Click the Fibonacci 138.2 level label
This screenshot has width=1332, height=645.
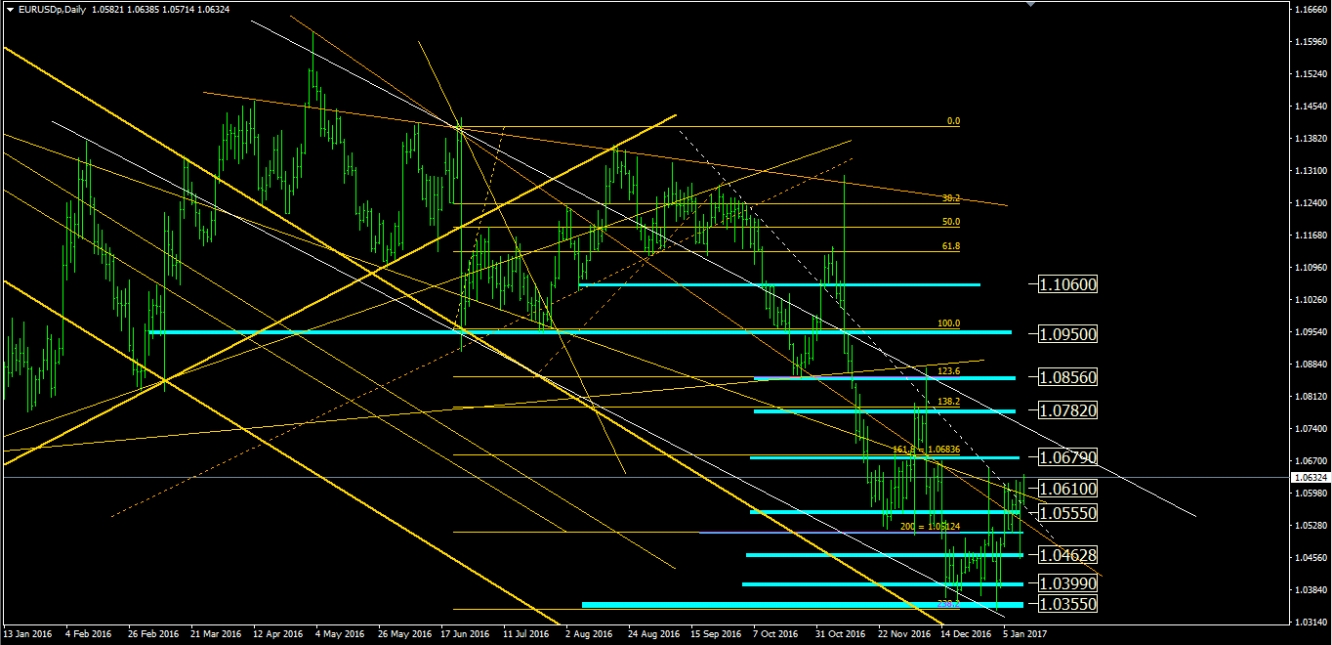coord(949,401)
